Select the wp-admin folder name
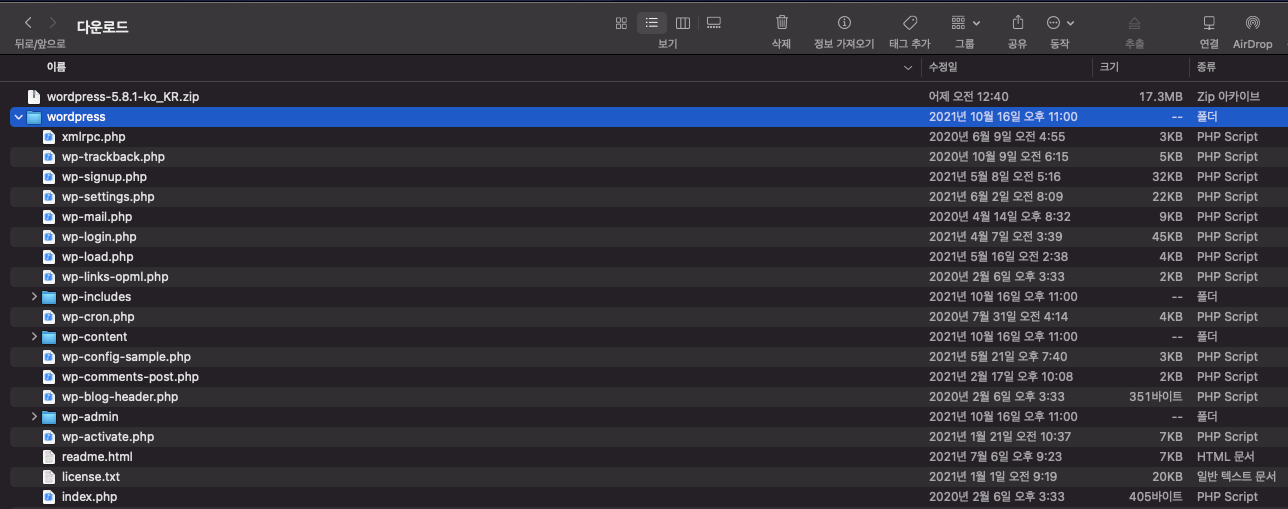 pyautogui.click(x=90, y=417)
